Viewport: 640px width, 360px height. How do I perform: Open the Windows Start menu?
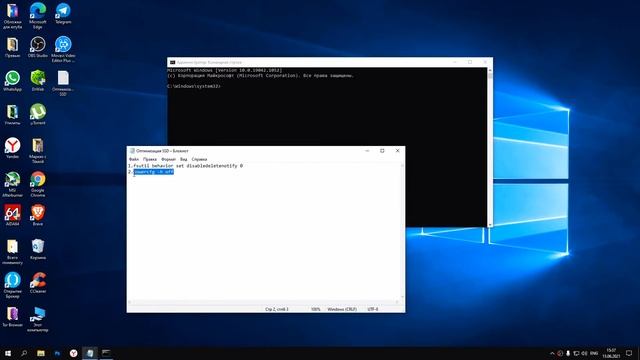[8, 353]
